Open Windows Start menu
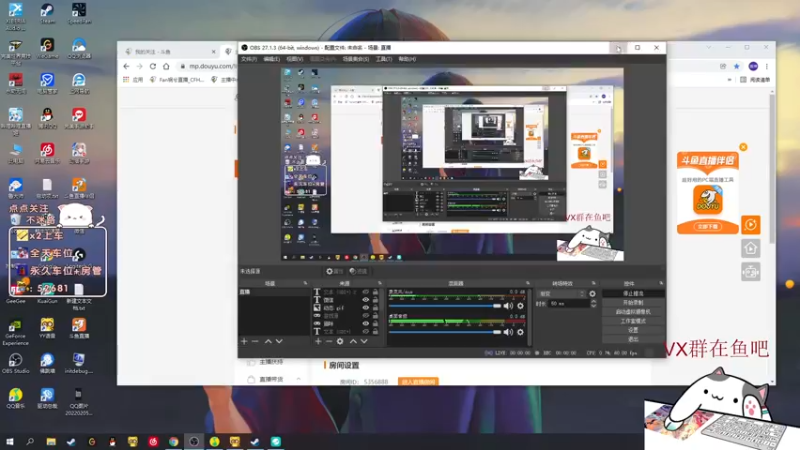This screenshot has height=450, width=800. tap(9, 442)
